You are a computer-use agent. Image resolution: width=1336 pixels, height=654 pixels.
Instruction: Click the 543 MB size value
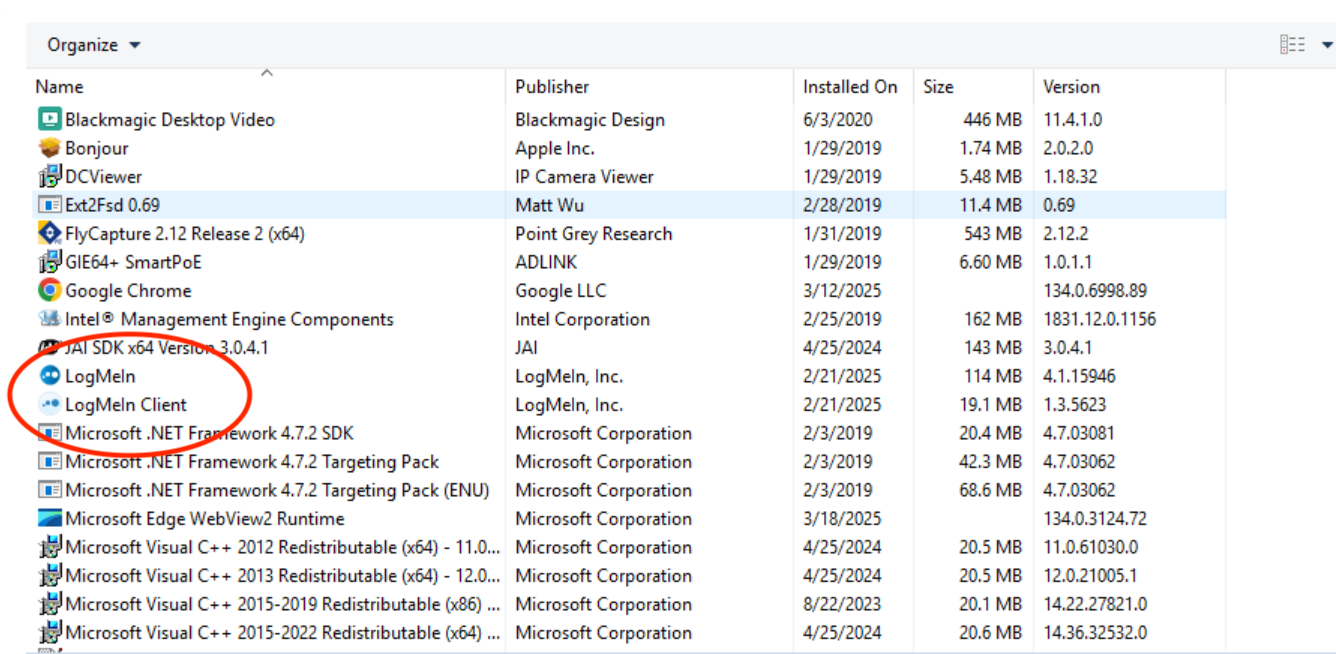(992, 233)
